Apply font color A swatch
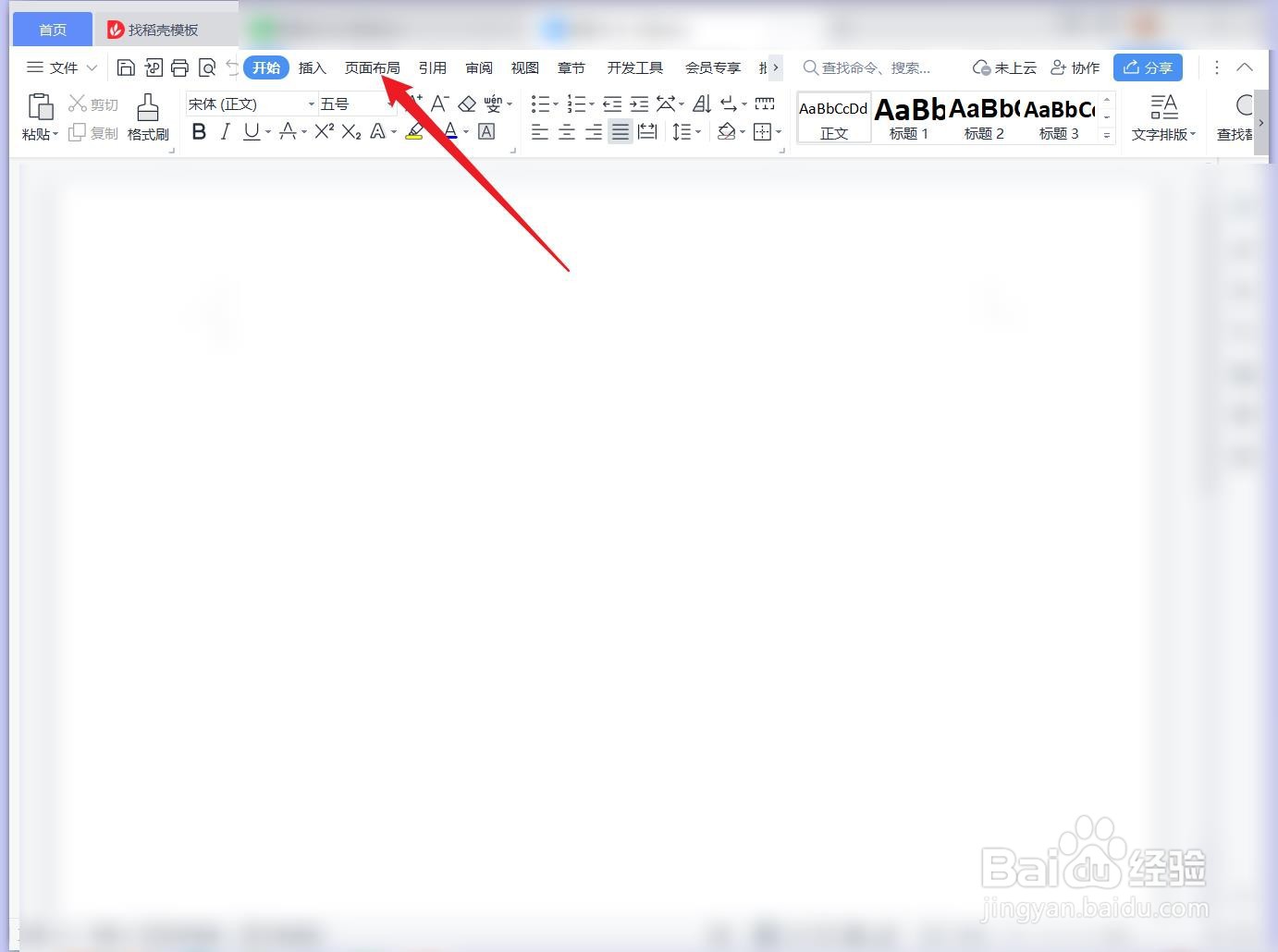This screenshot has height=952, width=1278. pos(450,132)
